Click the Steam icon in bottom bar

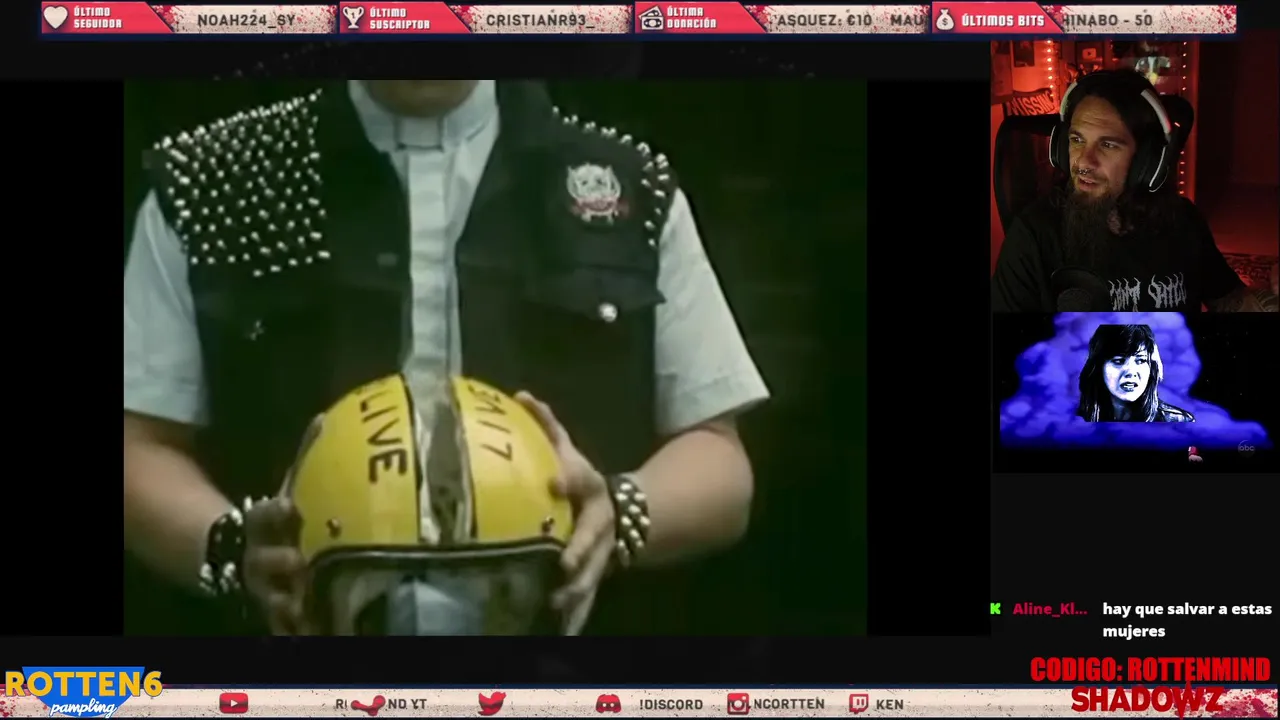pyautogui.click(x=368, y=705)
